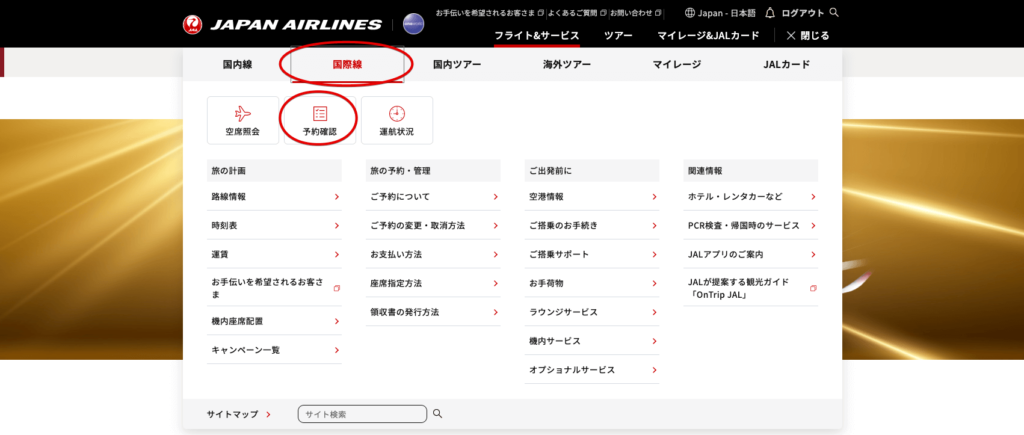Open お手荷物 entry
The image size is (1024, 435).
coord(592,283)
